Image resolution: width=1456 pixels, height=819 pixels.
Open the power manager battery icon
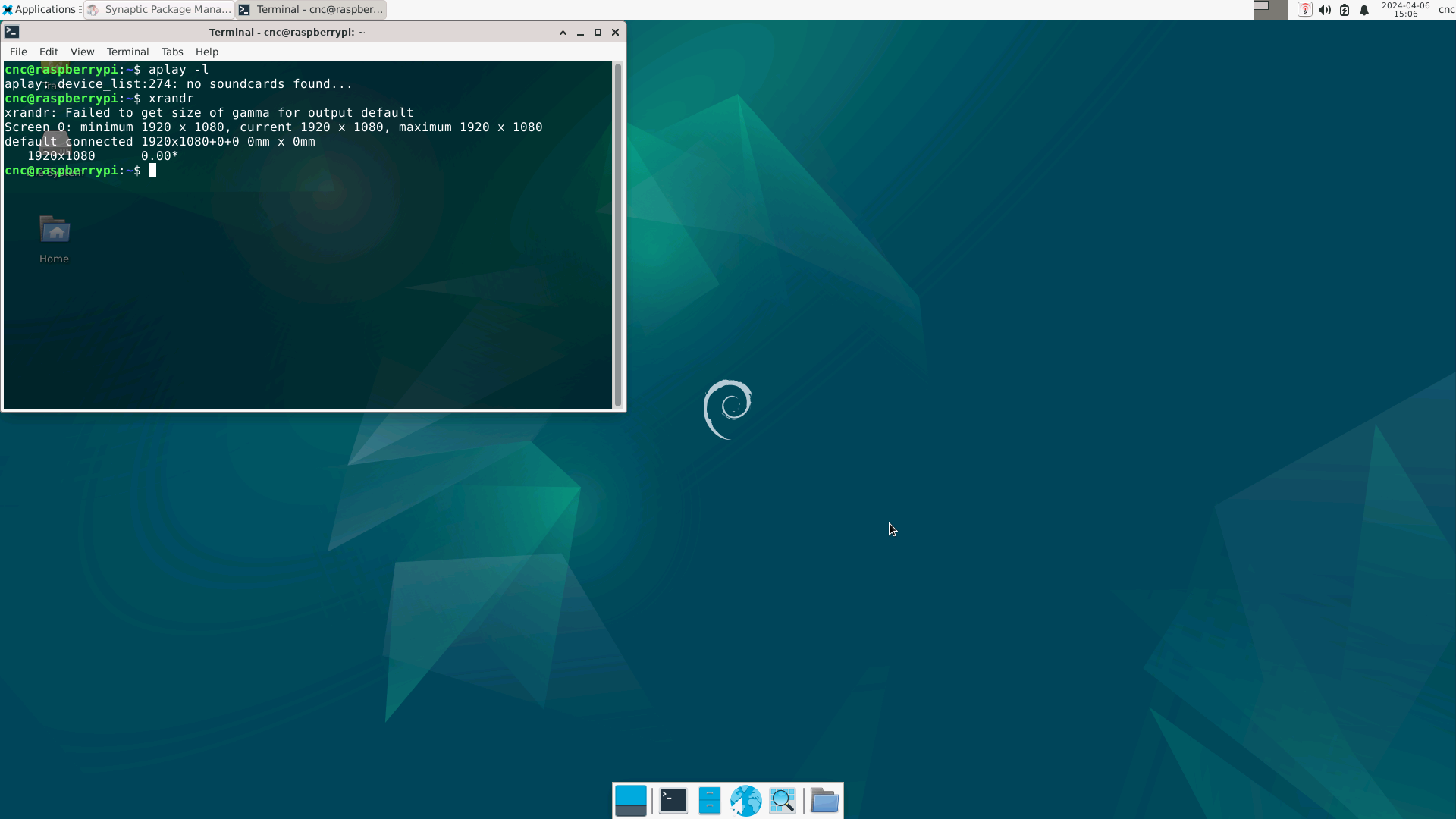coord(1344,10)
